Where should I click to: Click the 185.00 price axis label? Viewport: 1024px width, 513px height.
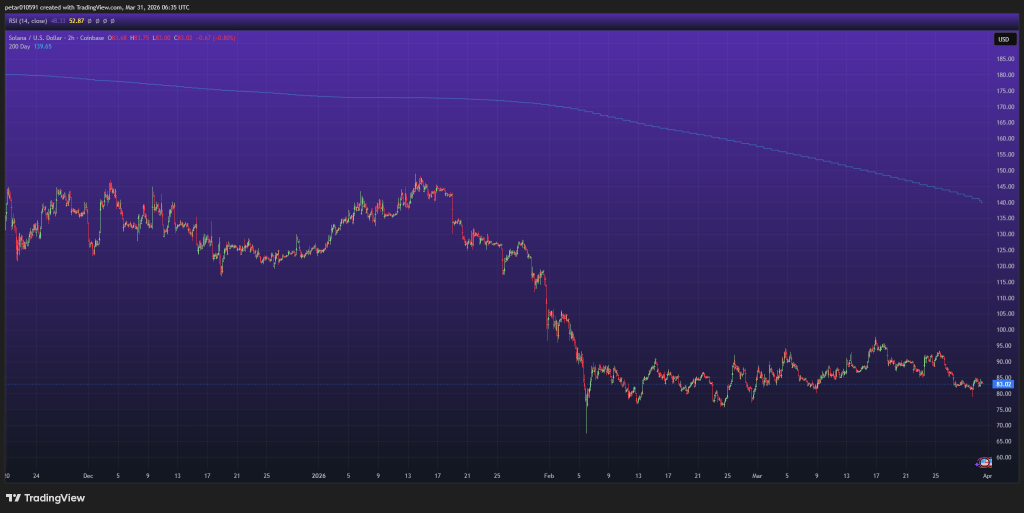(x=1005, y=59)
